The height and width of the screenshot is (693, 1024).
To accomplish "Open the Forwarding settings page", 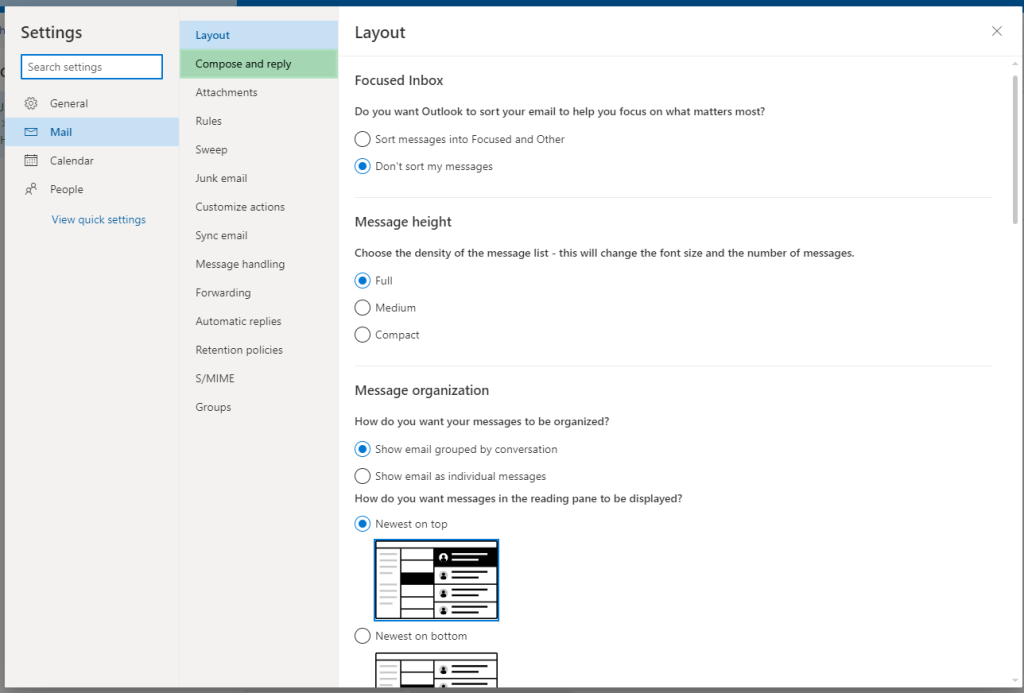I will (223, 292).
